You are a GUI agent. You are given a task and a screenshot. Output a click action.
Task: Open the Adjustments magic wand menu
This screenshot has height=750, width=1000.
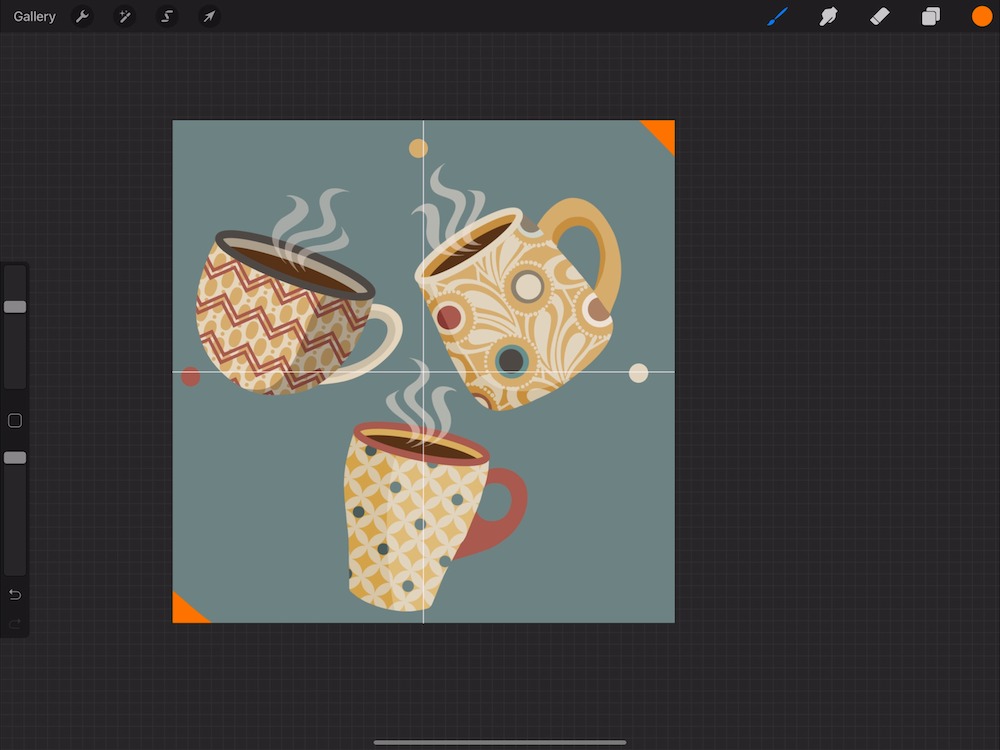(x=125, y=17)
